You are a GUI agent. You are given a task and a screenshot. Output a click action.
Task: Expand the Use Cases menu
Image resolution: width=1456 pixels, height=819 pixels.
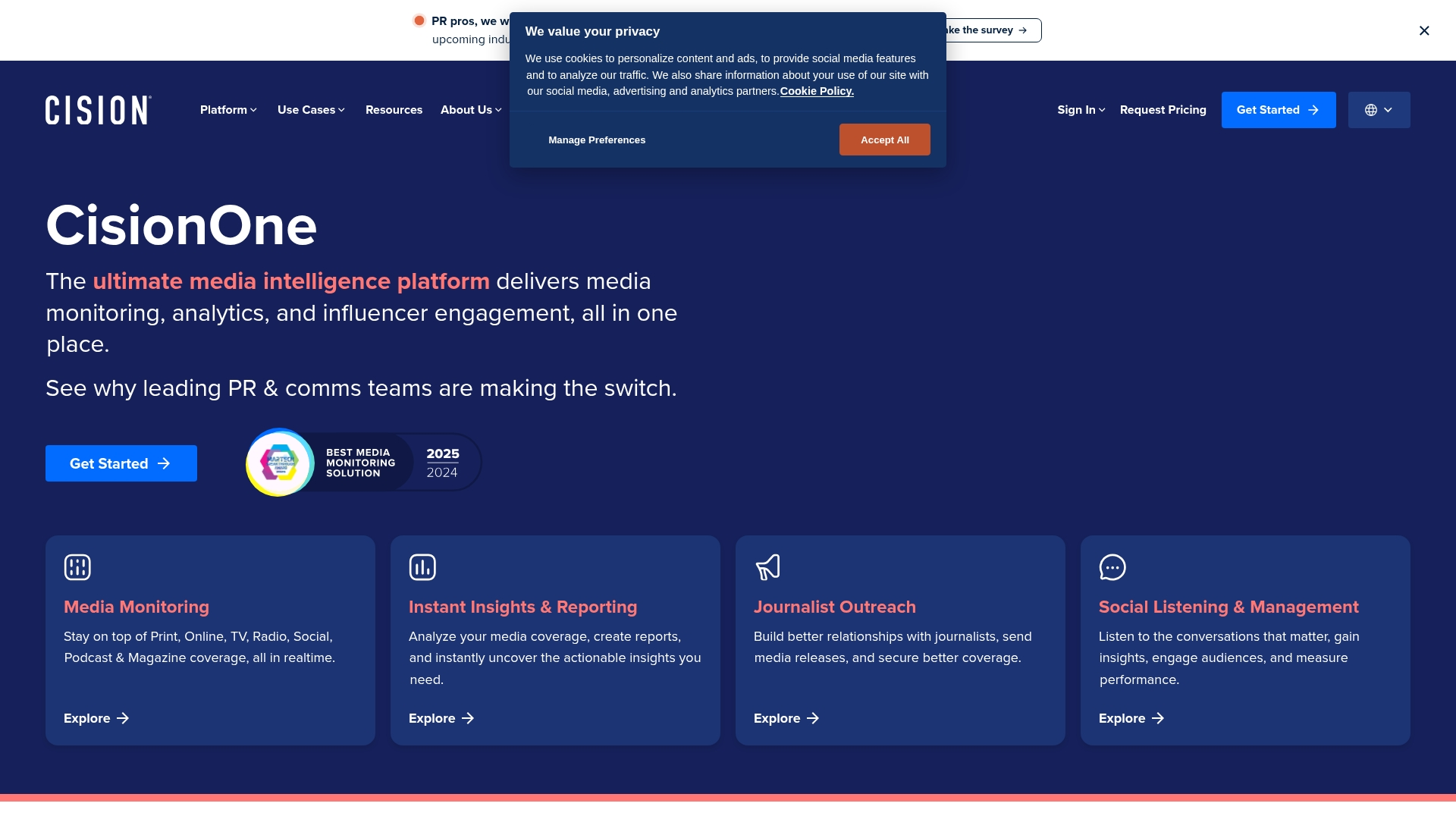click(x=311, y=110)
